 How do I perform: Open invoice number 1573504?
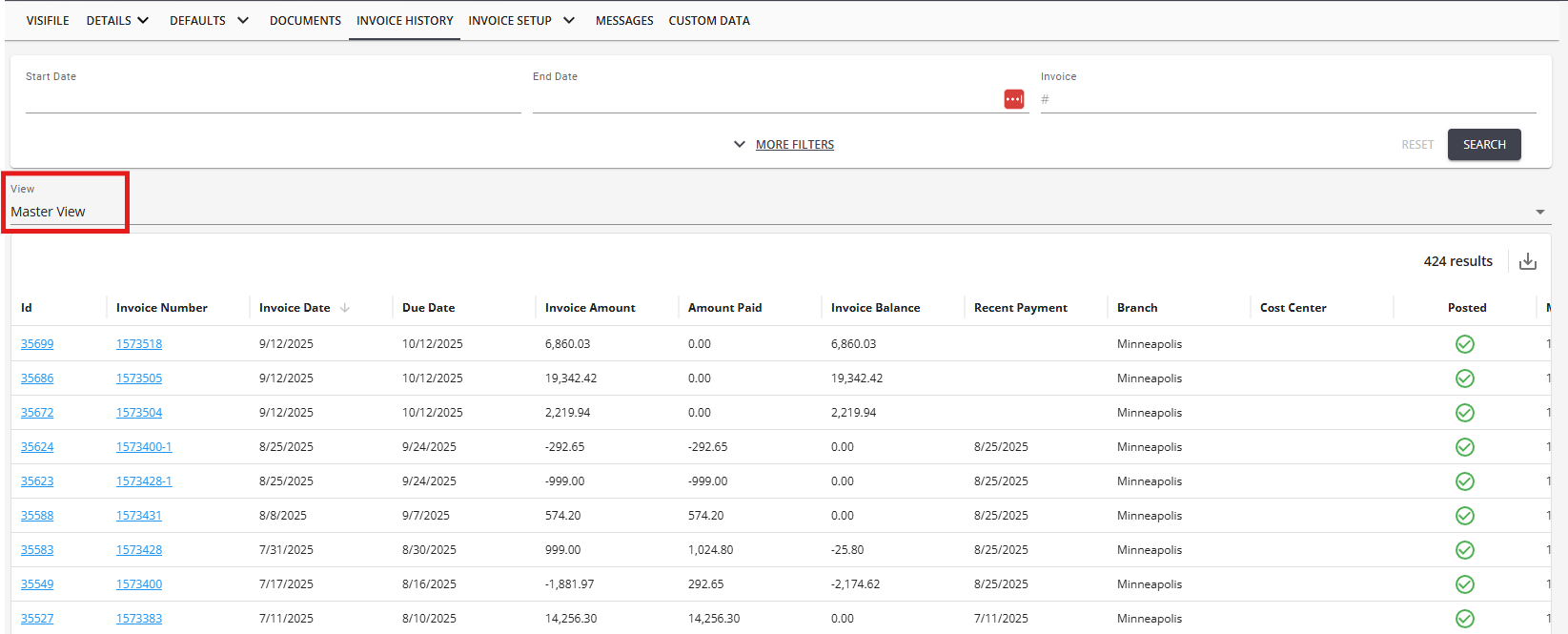click(139, 413)
